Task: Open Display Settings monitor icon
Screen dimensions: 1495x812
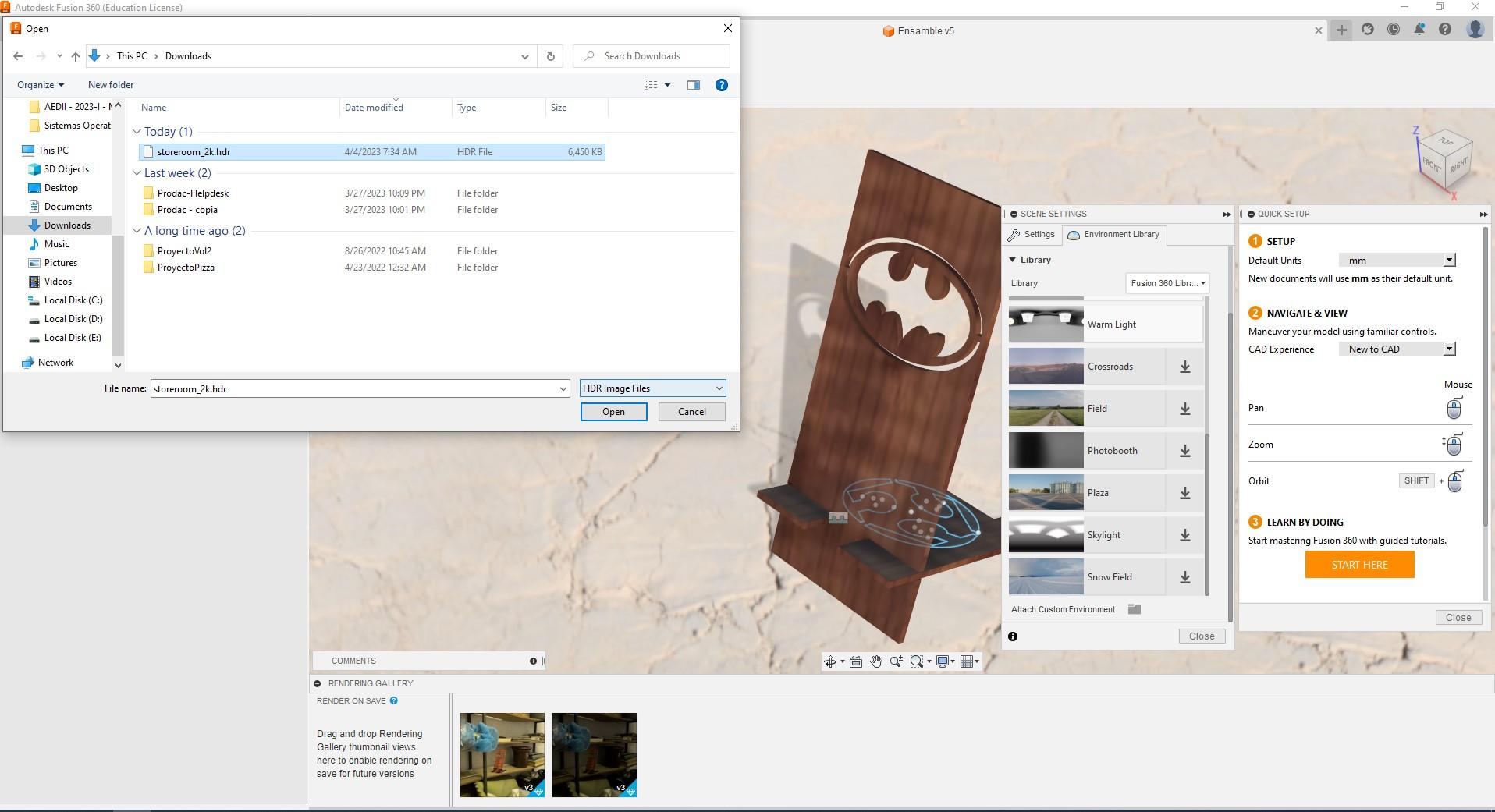Action: tap(943, 661)
